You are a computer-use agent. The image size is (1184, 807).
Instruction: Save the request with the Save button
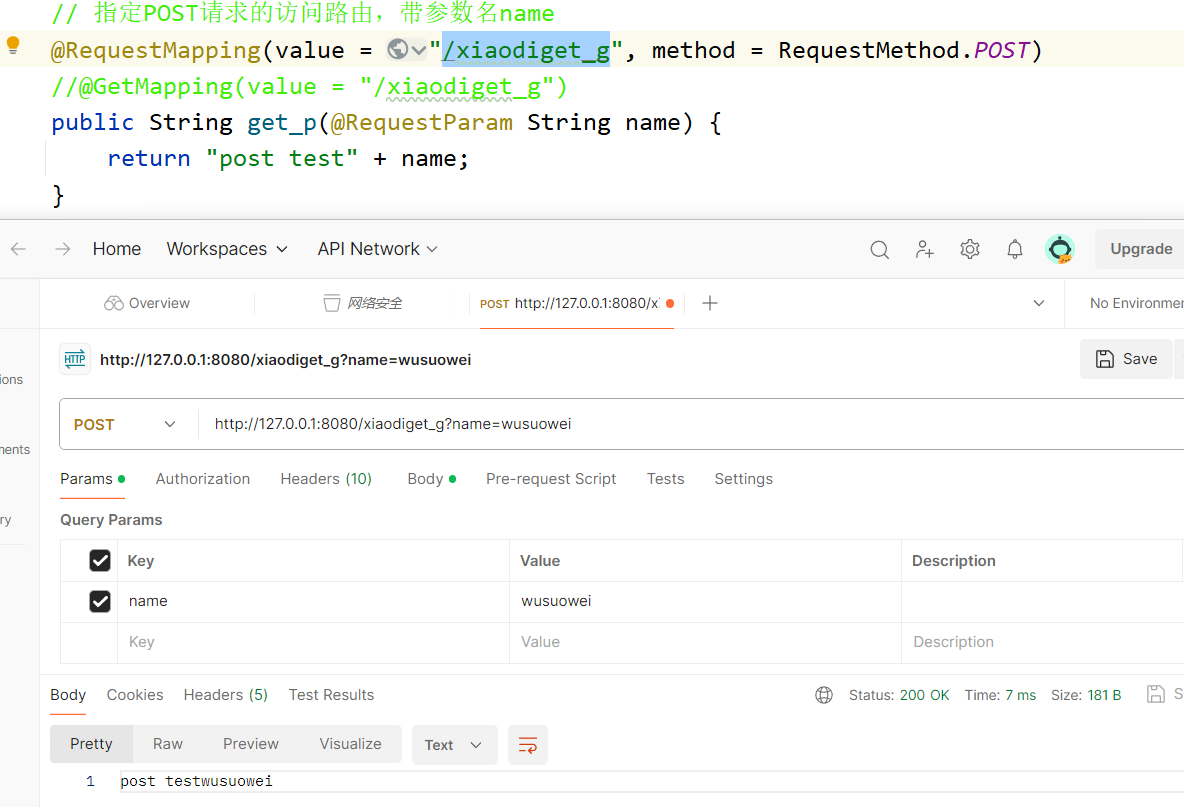(1126, 359)
